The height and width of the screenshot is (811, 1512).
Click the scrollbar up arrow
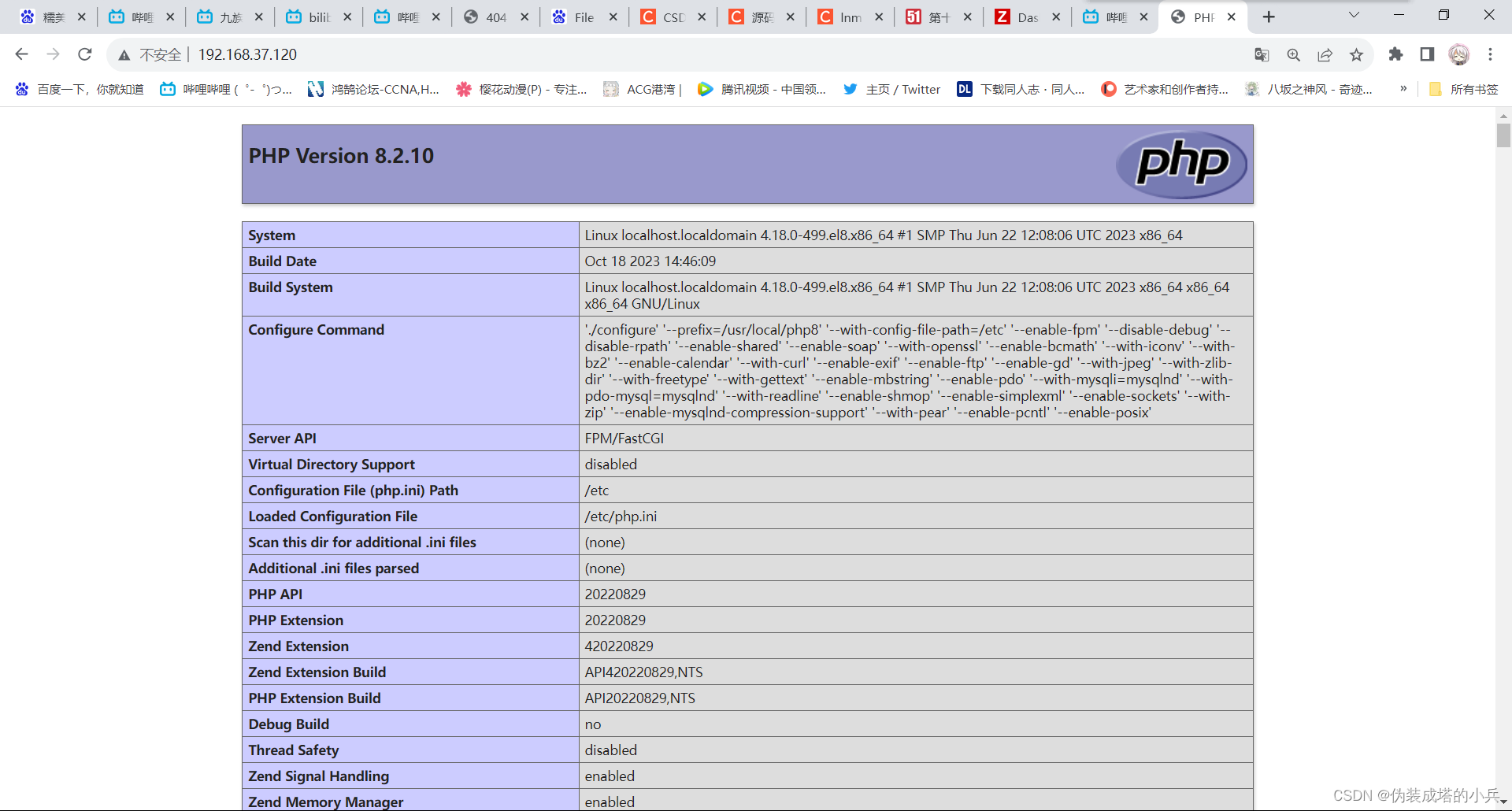click(x=1503, y=115)
